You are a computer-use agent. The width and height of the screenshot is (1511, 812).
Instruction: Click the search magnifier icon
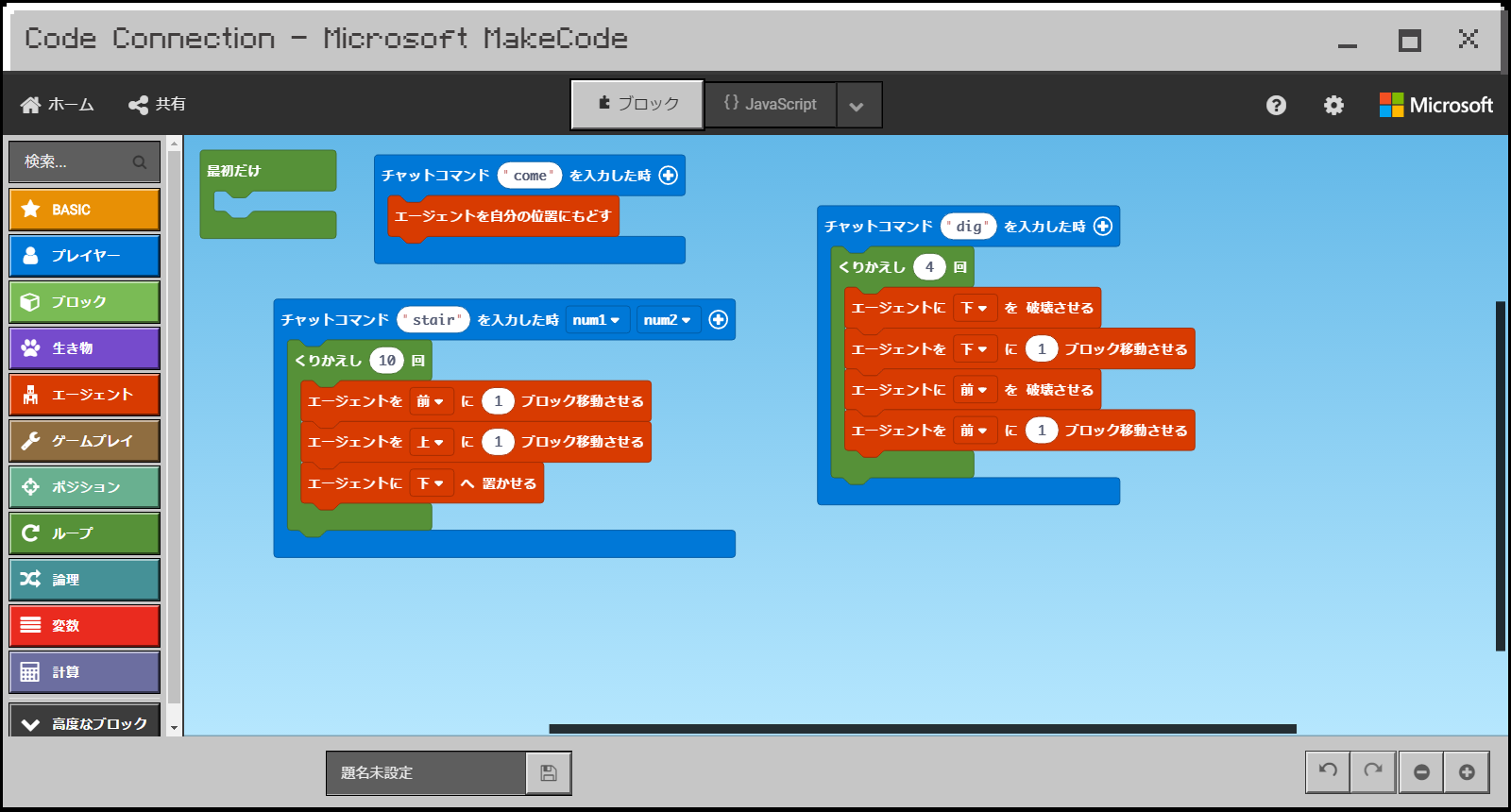[x=140, y=162]
